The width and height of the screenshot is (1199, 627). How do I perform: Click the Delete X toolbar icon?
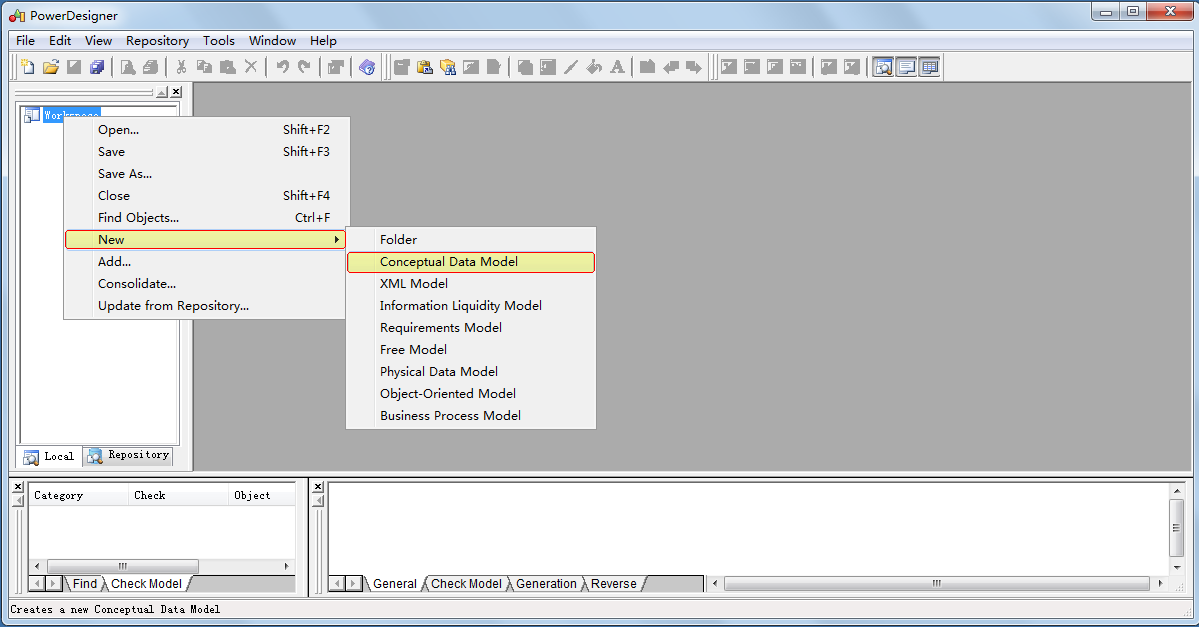250,67
